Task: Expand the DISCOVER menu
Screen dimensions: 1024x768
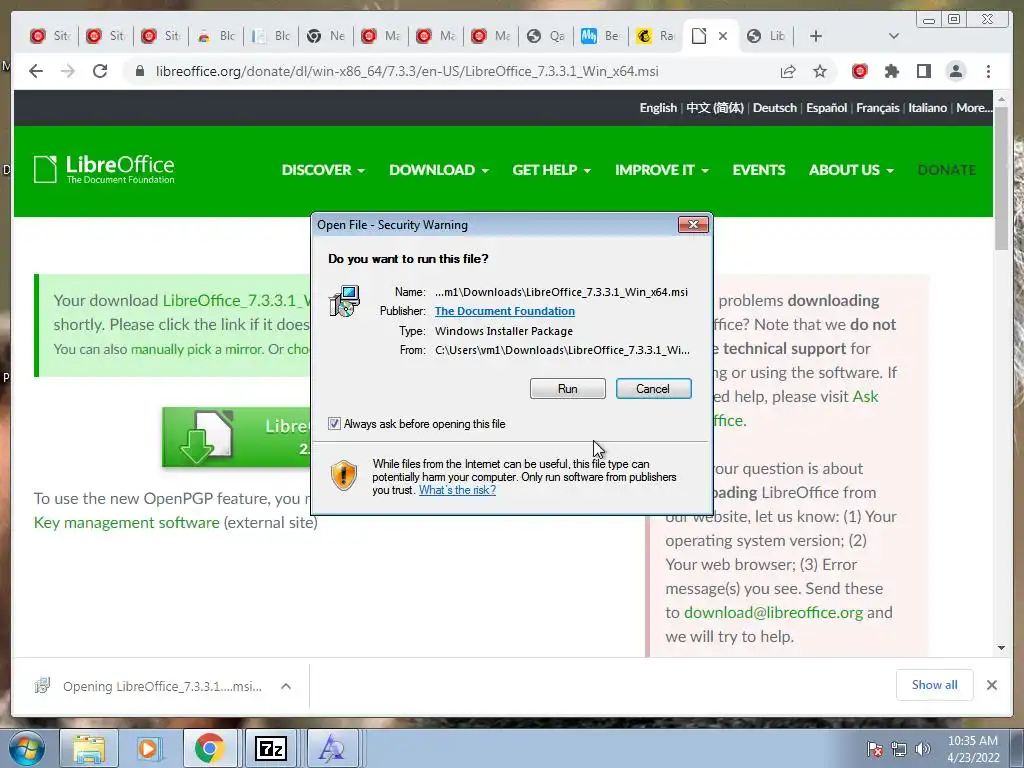Action: point(323,170)
